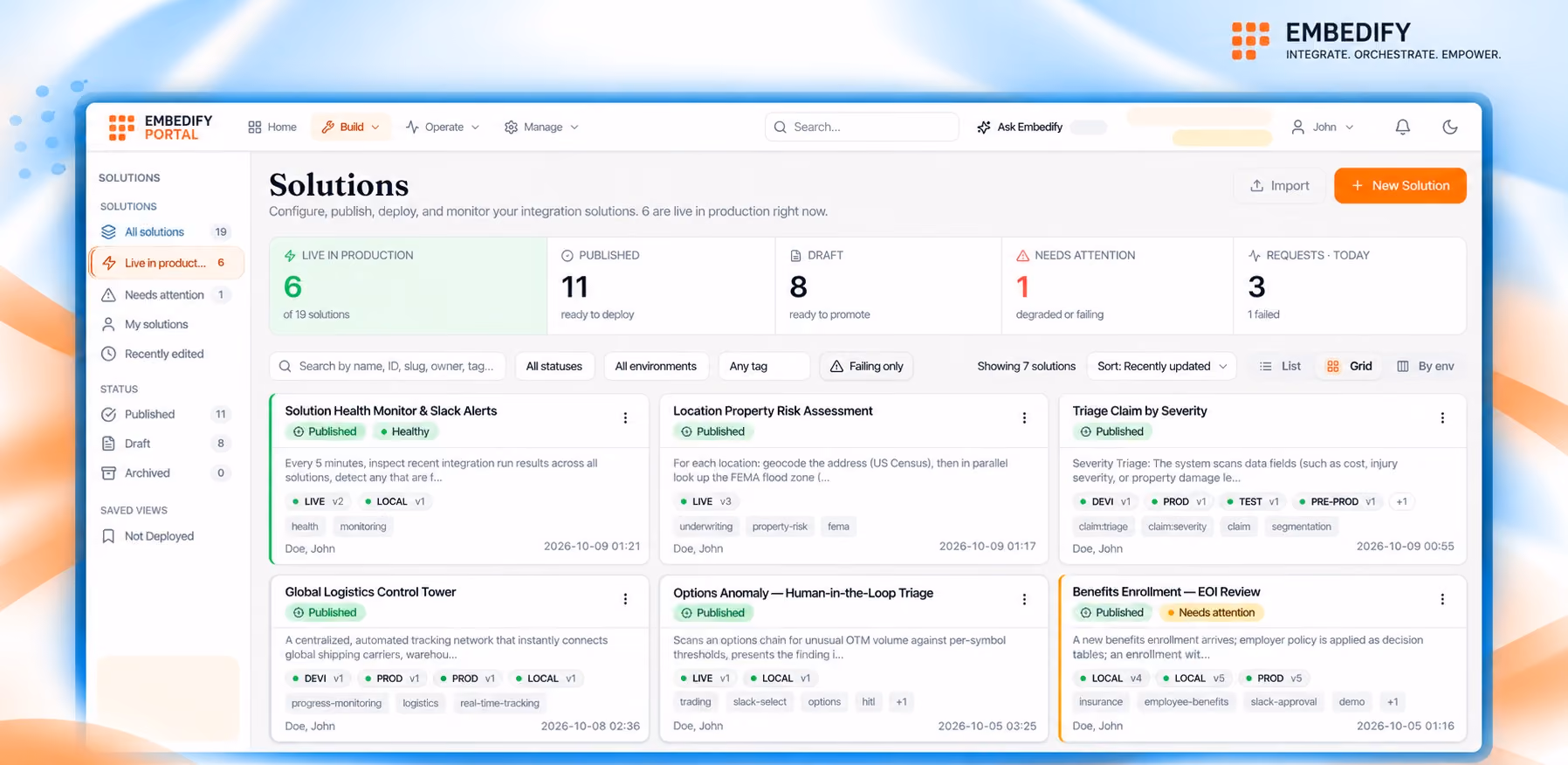Click the Archived box icon in sidebar
This screenshot has width=1568, height=765.
(108, 473)
